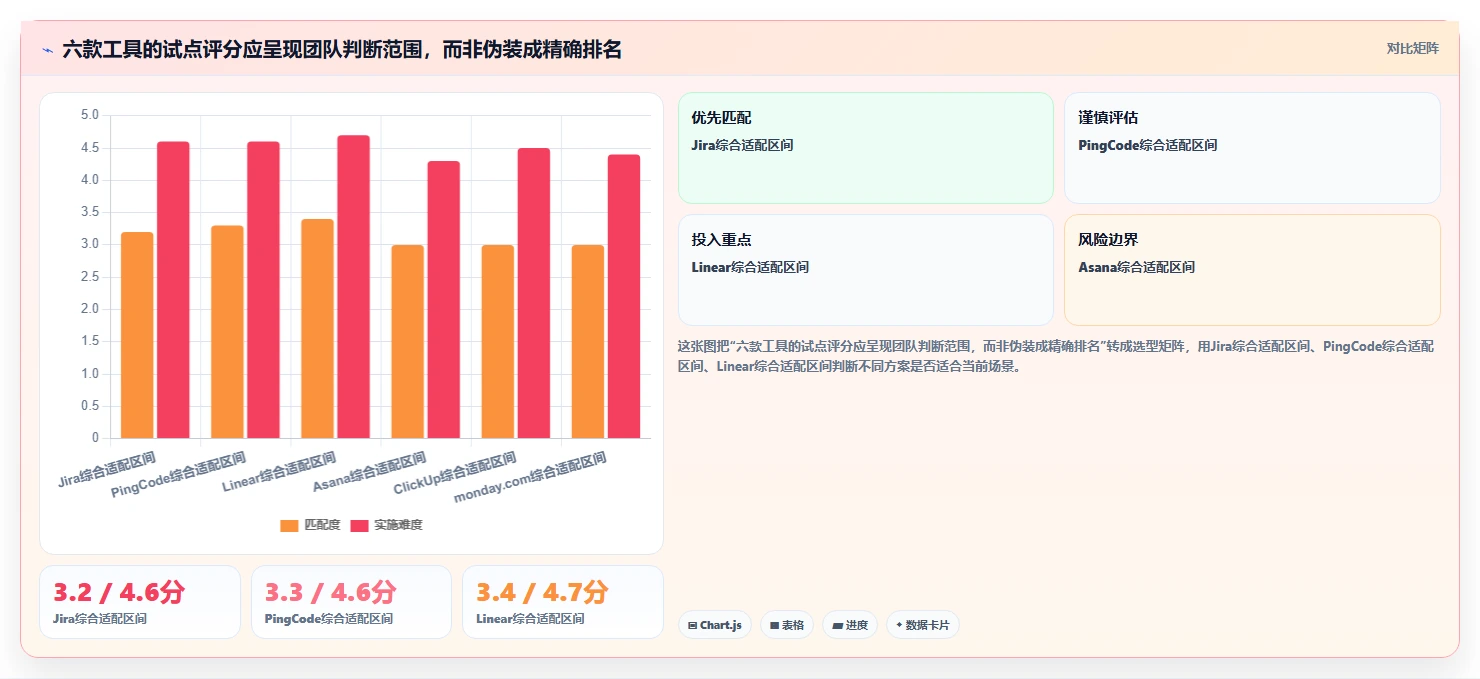1480x679 pixels.
Task: Select the 数据卡片 tag chip
Action: click(x=923, y=625)
